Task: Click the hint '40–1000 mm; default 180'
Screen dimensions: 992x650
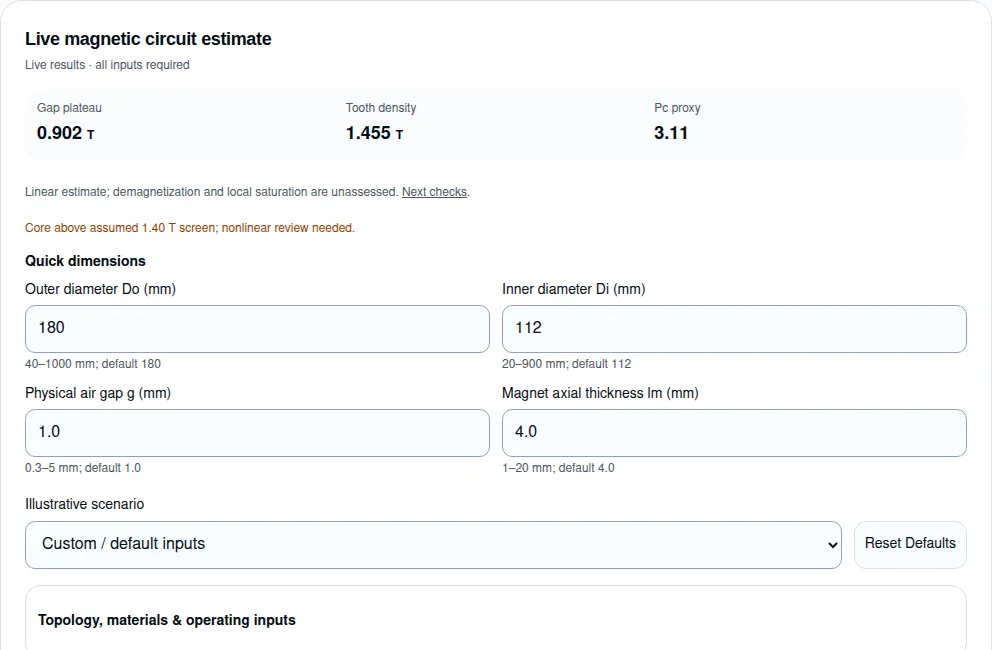Action: (x=93, y=364)
